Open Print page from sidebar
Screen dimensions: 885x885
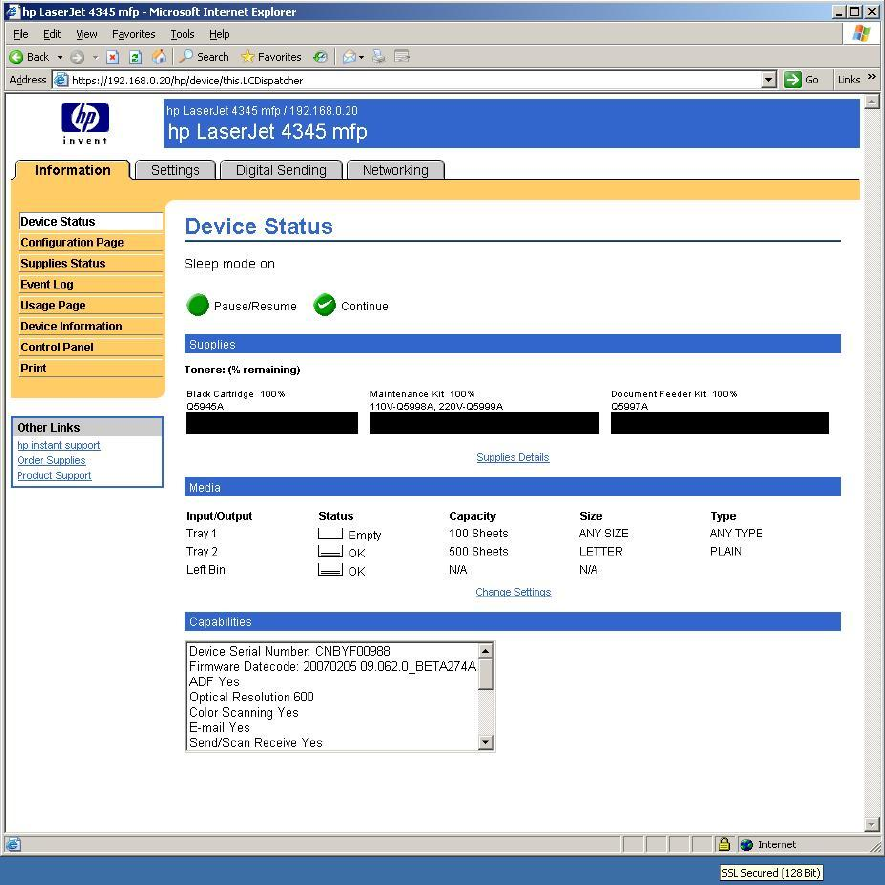pyautogui.click(x=91, y=368)
